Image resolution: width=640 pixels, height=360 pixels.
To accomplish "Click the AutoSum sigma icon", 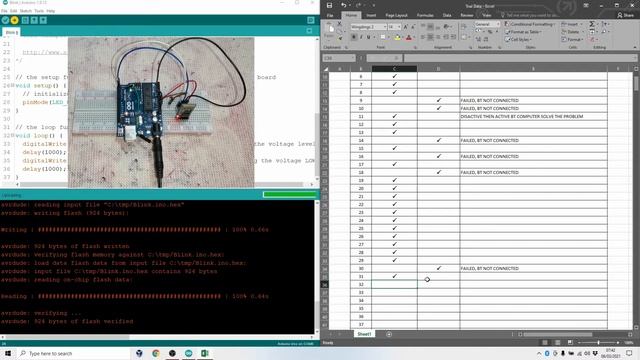I will 591,24.
